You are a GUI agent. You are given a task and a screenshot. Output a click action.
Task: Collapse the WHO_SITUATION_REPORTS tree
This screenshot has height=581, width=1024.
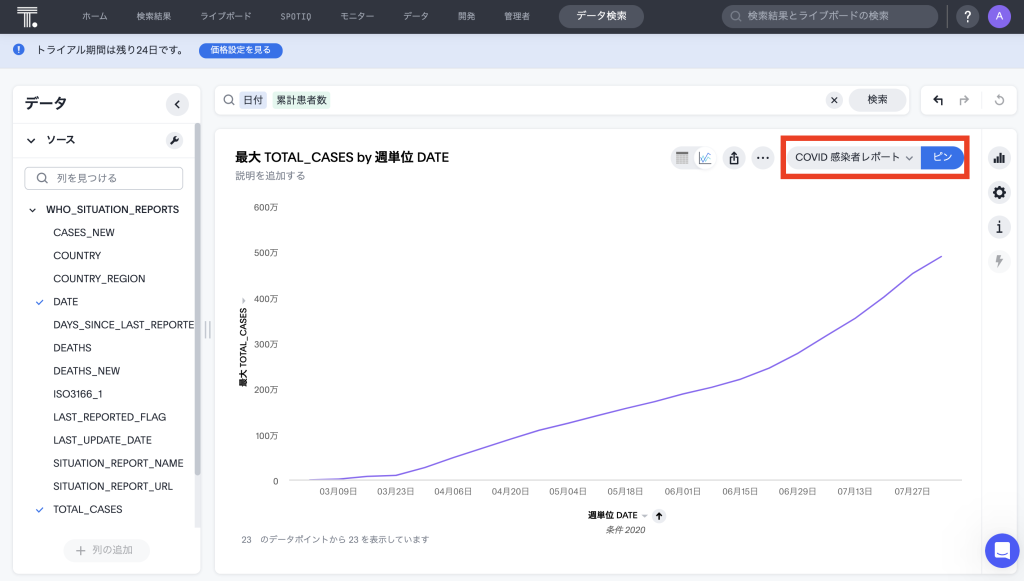point(31,210)
